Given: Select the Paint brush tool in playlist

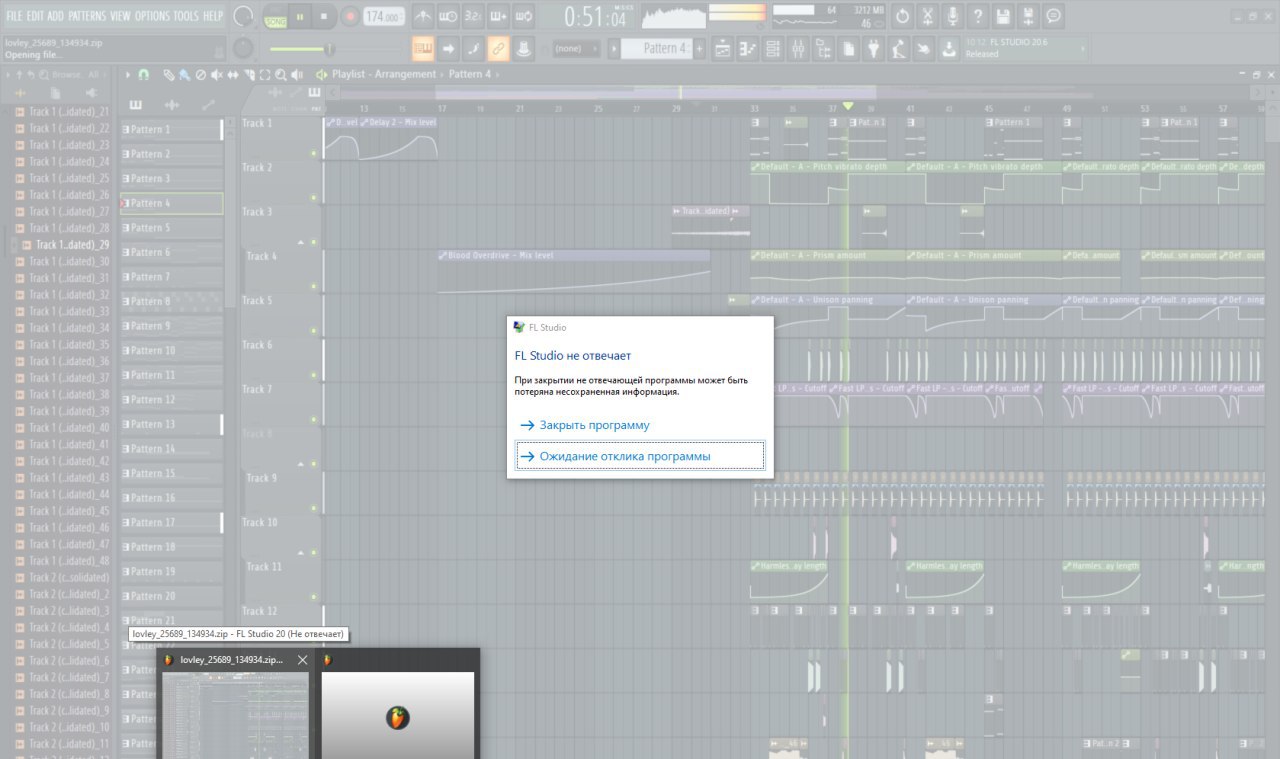Looking at the screenshot, I should [184, 75].
